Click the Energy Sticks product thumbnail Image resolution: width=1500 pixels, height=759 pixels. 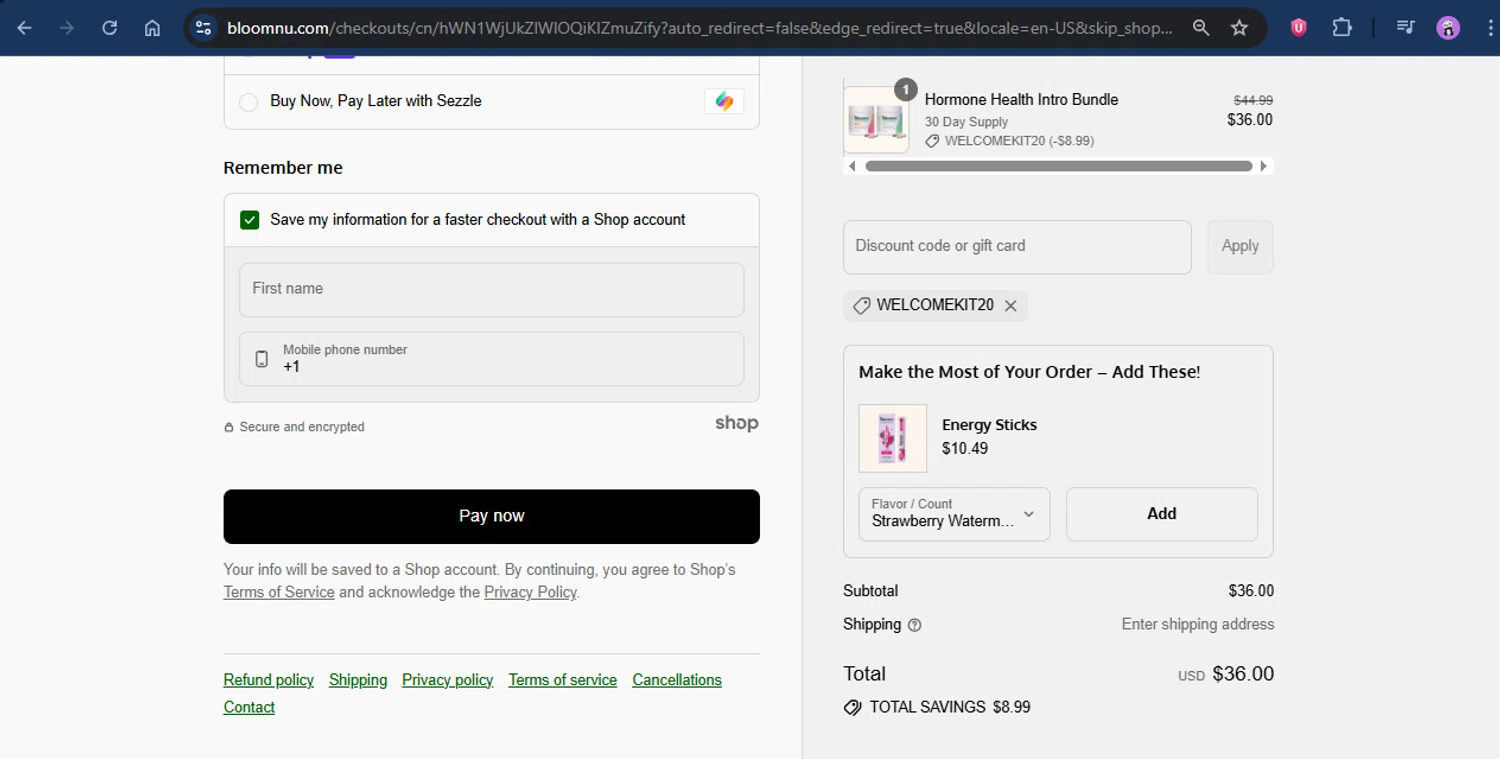(x=892, y=438)
